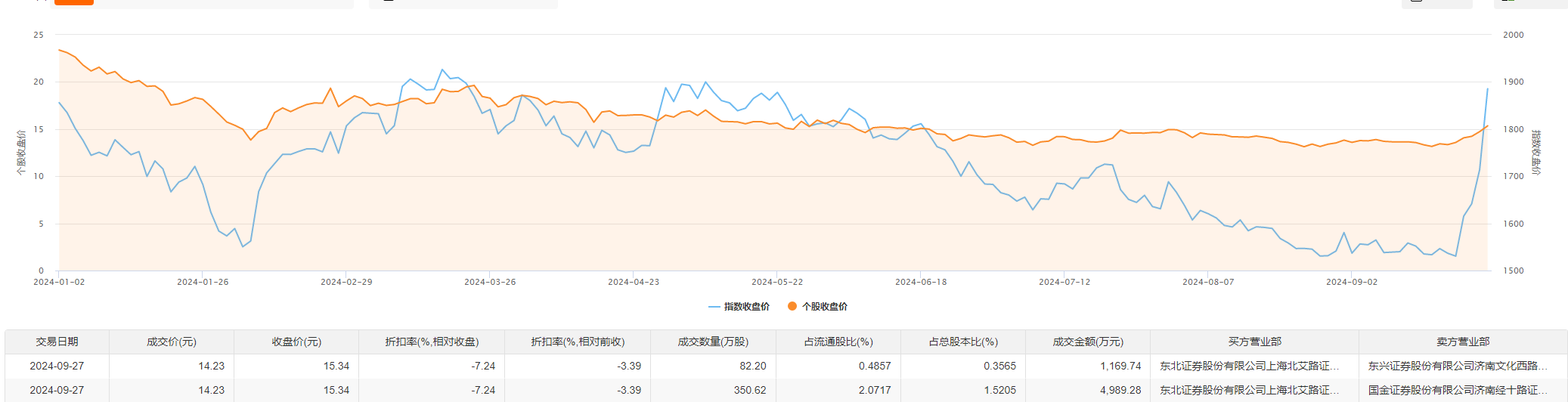Sort by 折扣率(%,相对前收) column header
Viewport: 1568px width, 402px height.
[578, 342]
